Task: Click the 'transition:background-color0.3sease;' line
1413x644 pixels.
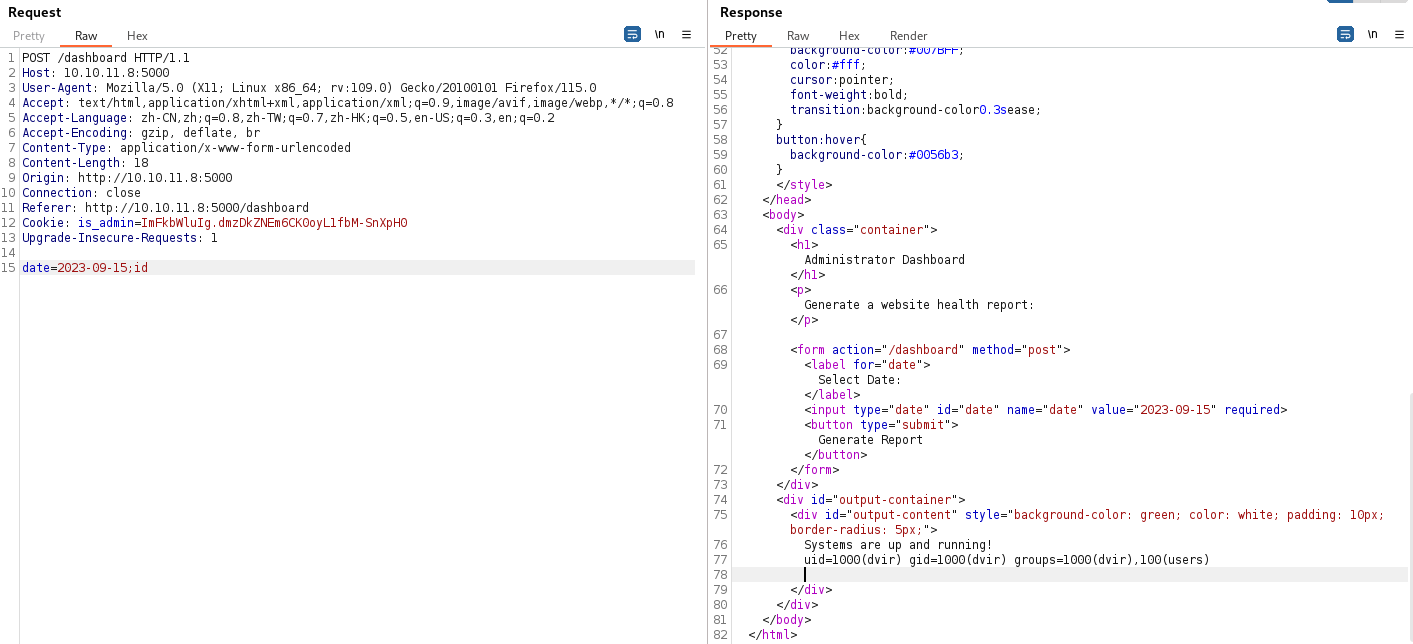Action: [915, 110]
